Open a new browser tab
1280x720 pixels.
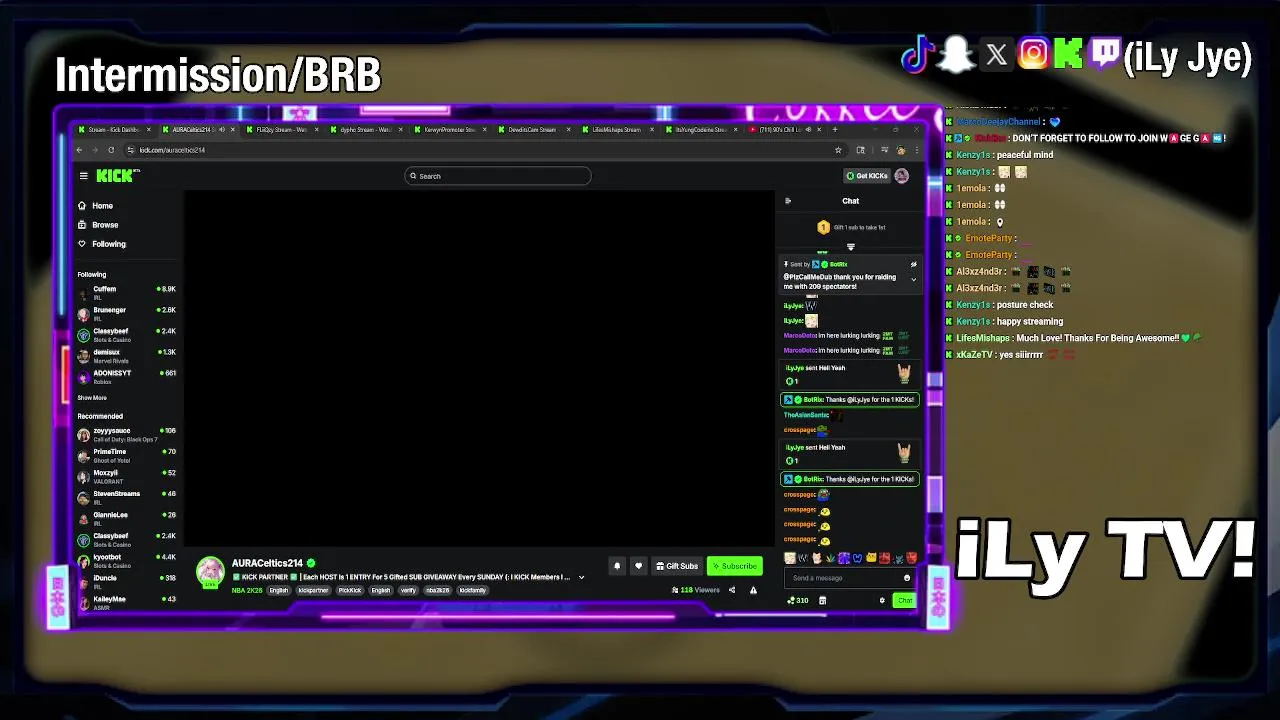(x=835, y=129)
